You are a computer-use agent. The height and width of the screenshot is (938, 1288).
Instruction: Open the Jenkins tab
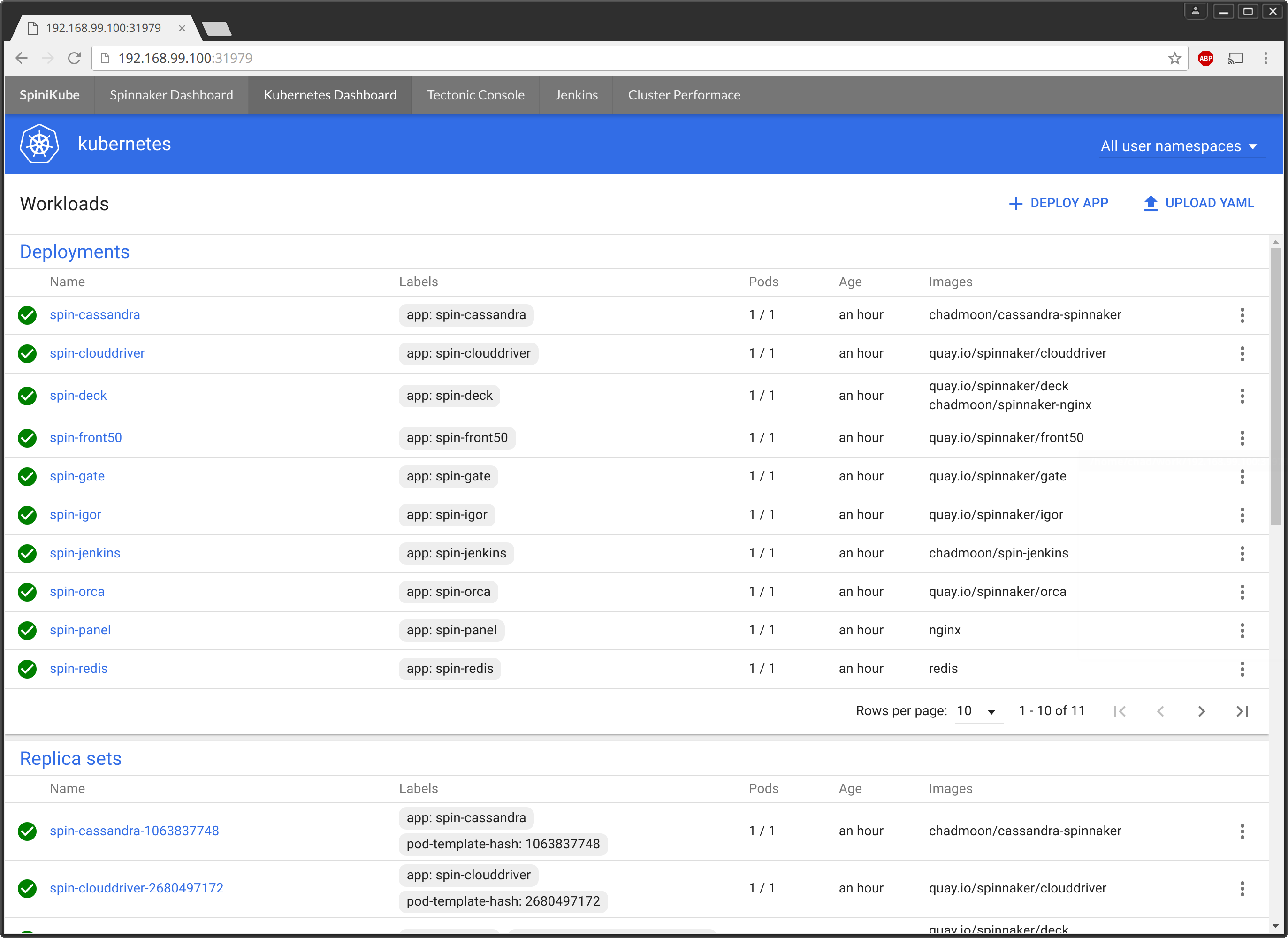[576, 95]
